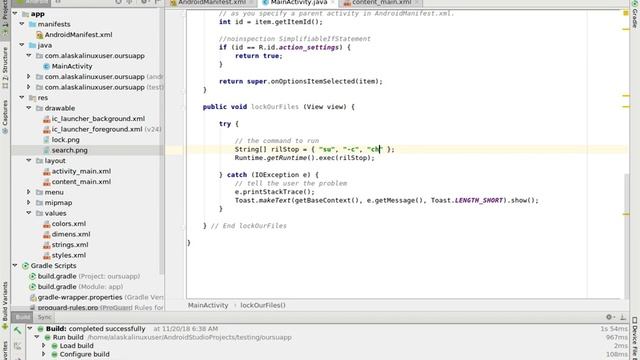
Task: Open styles.xml file
Action: tap(69, 256)
